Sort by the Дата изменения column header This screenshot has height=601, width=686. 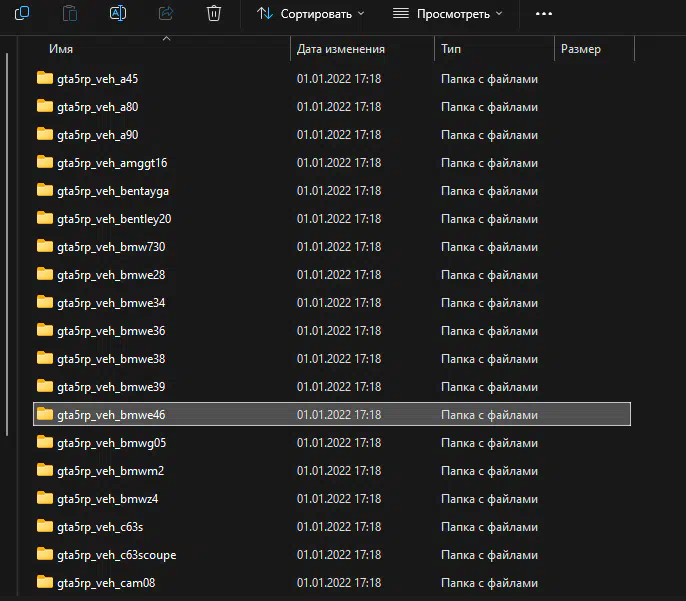click(x=340, y=49)
